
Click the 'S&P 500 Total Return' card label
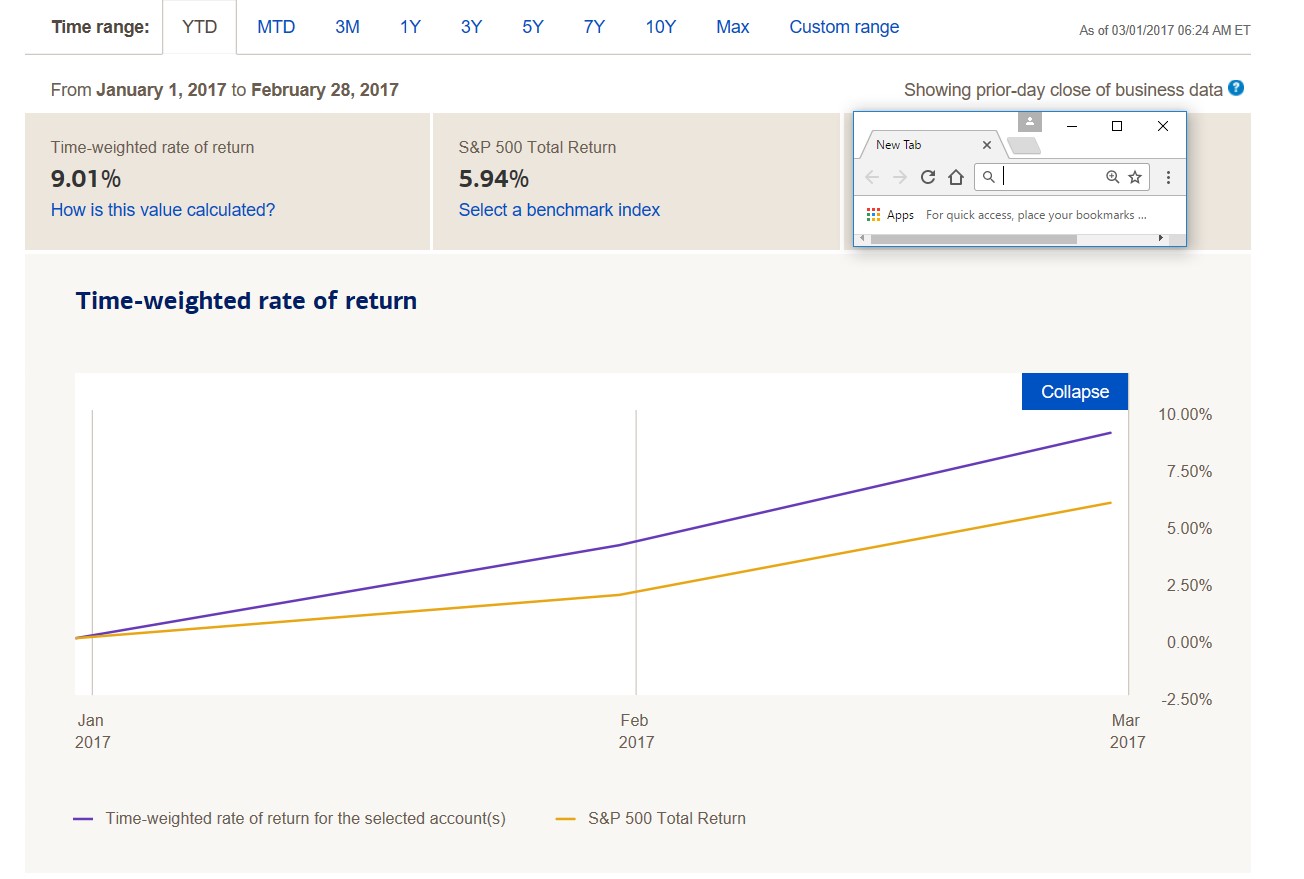[x=537, y=147]
